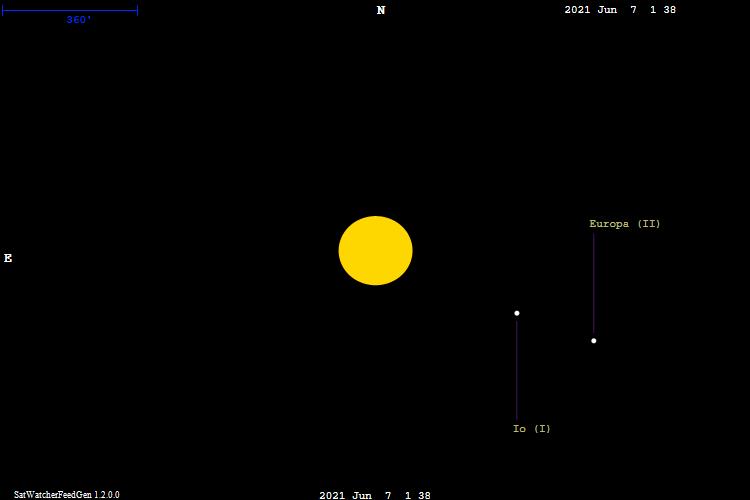The width and height of the screenshot is (750, 500).
Task: Click minutes value 38 in top-right timestamp
Action: point(669,10)
